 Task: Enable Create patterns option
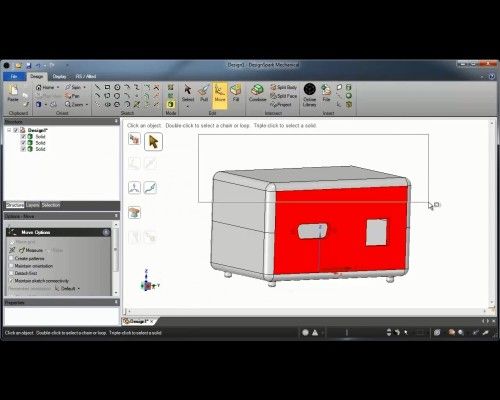point(11,258)
